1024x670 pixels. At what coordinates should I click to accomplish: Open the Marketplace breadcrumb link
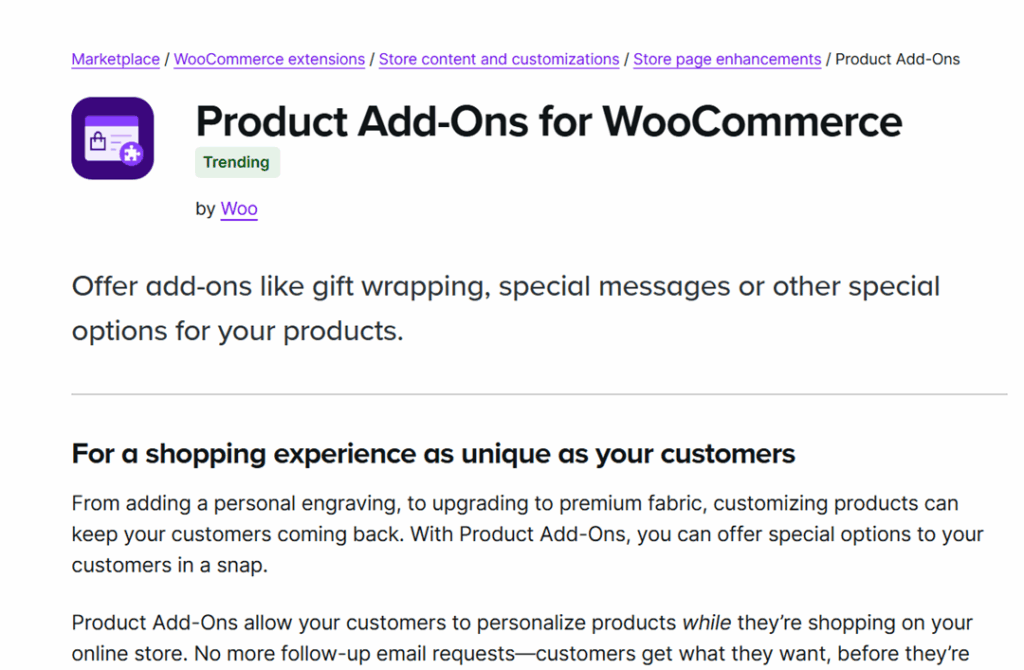[x=115, y=59]
